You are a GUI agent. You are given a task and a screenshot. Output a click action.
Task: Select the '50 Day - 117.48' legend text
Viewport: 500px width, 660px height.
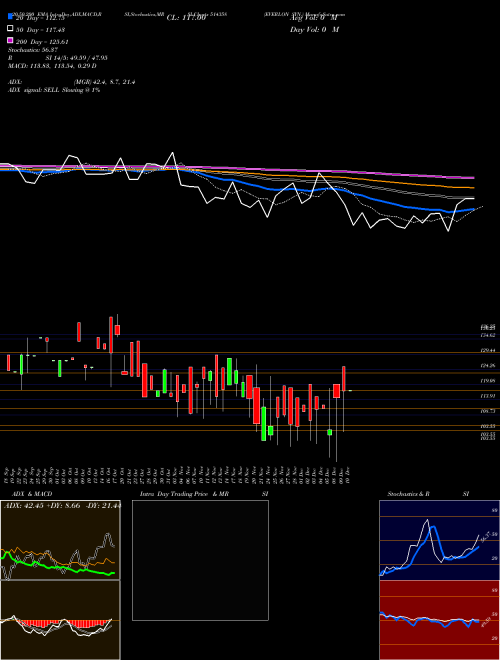[x=40, y=30]
